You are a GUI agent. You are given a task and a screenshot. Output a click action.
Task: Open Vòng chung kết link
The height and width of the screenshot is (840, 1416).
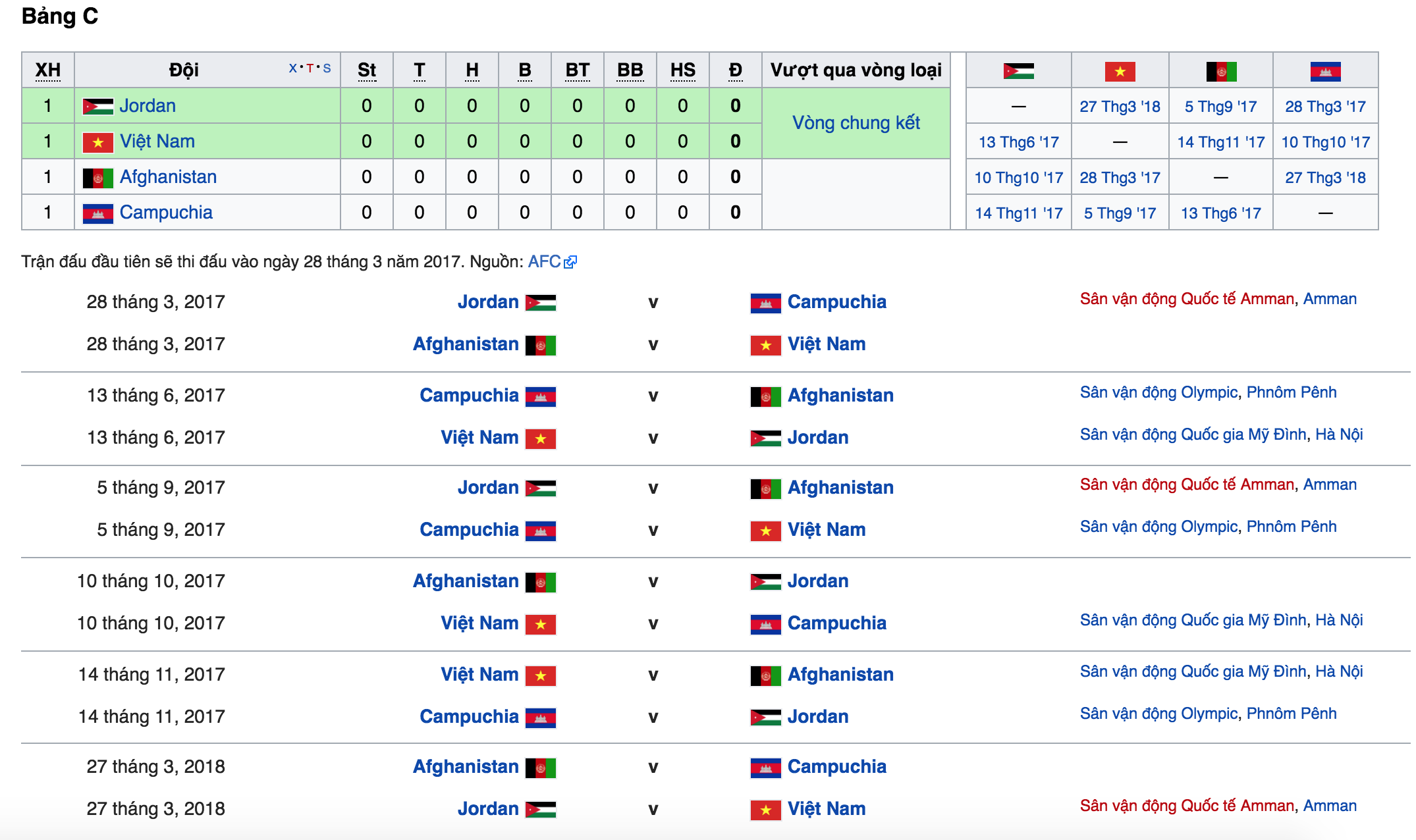tap(856, 123)
